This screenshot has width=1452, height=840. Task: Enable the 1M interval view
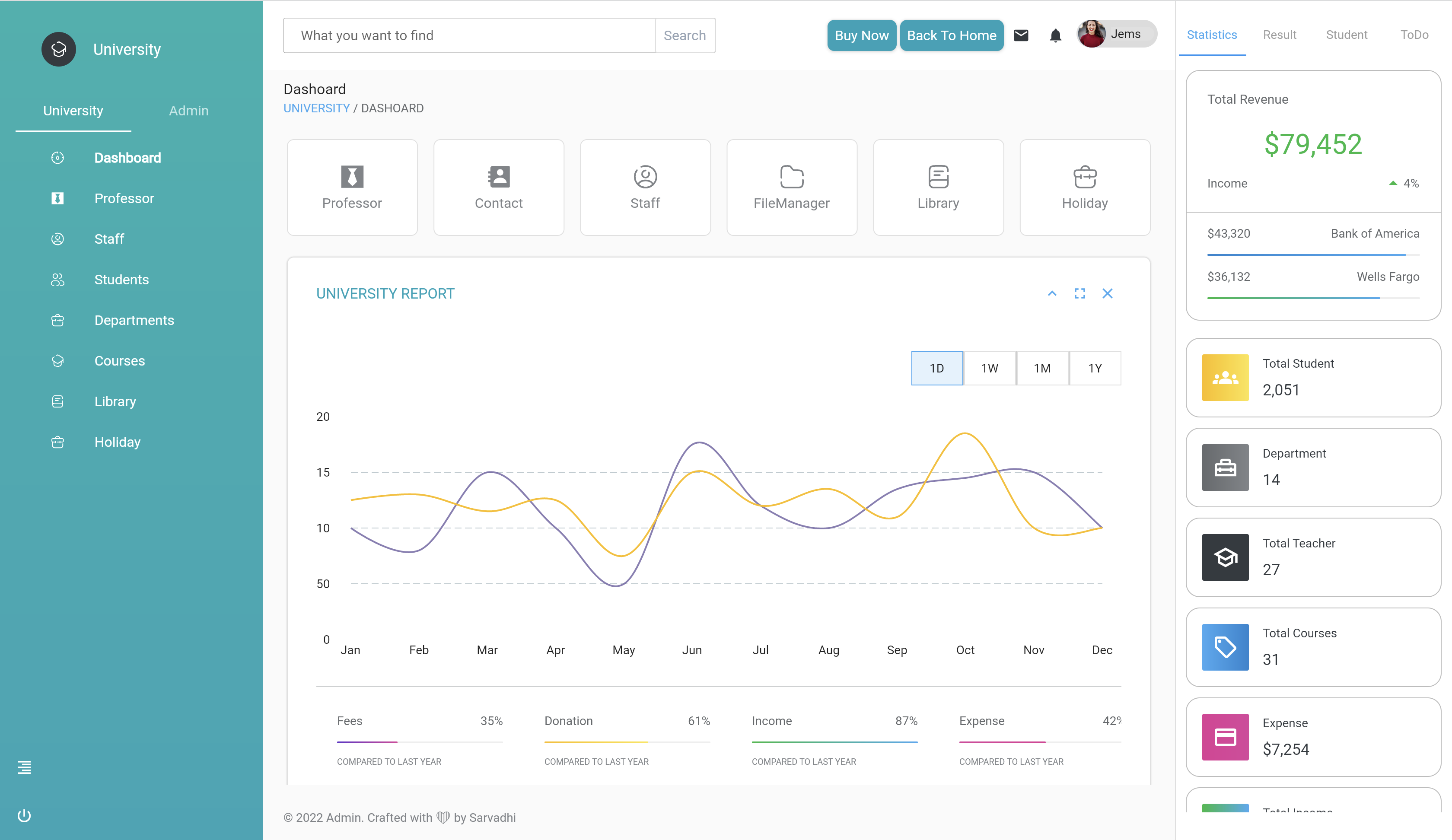1042,368
